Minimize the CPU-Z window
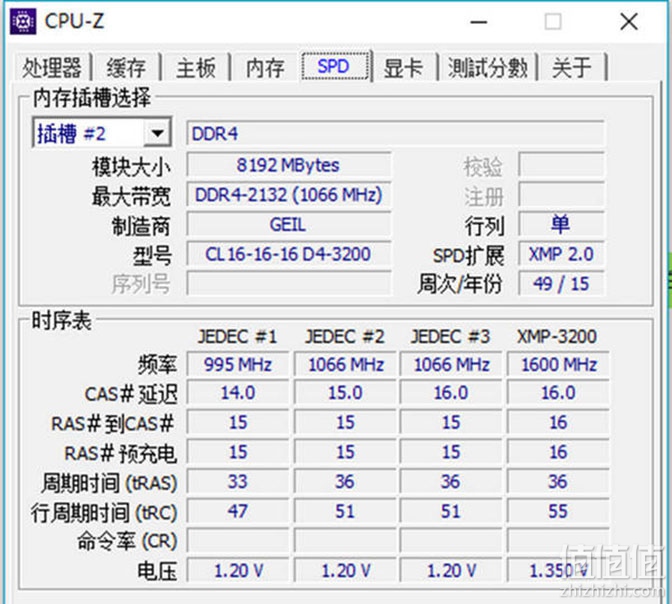The image size is (672, 604). (478, 21)
